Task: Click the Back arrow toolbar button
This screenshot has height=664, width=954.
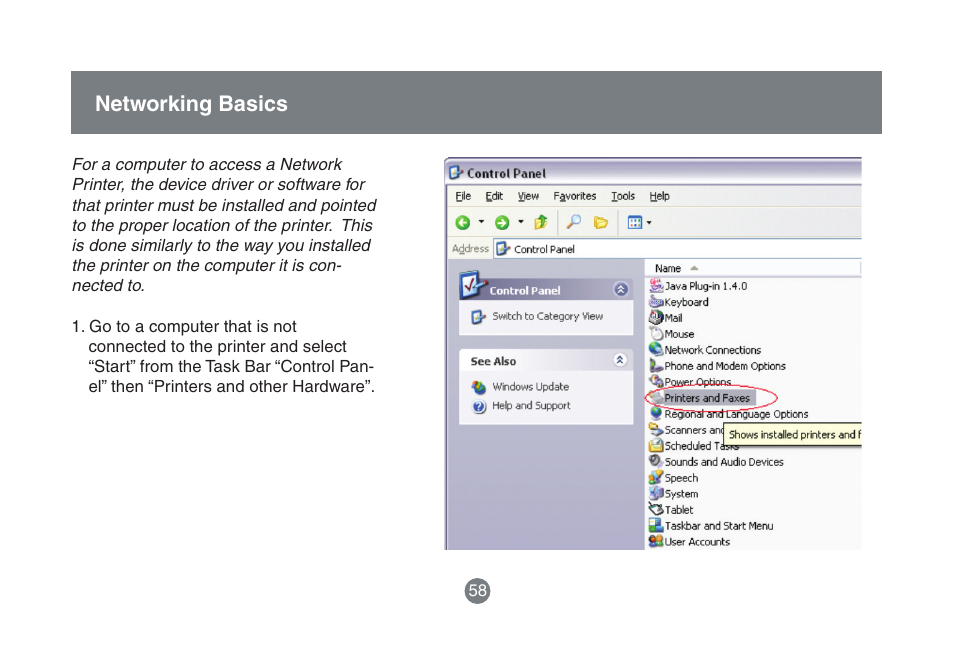Action: point(463,223)
